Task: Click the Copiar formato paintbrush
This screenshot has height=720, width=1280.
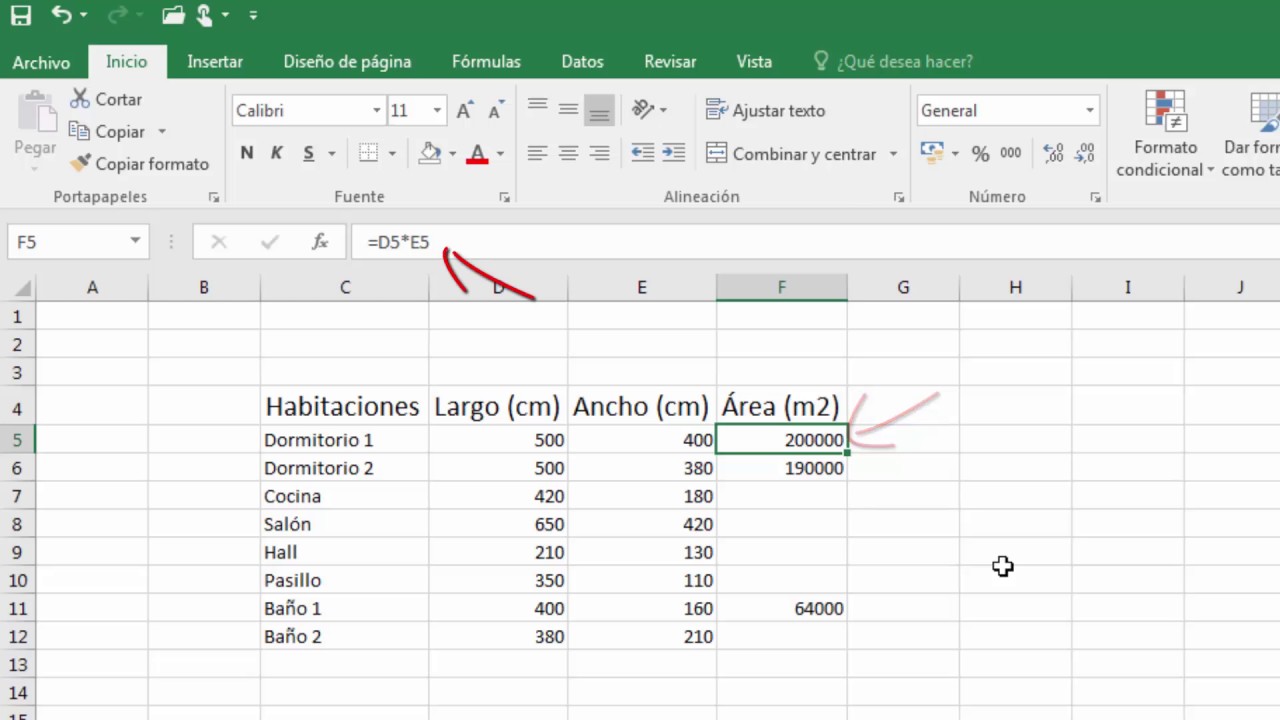Action: 80,163
